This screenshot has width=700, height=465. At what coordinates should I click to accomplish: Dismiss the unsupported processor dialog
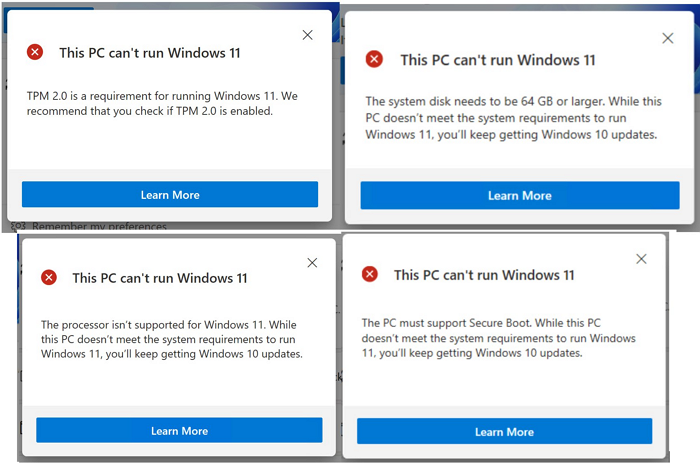click(x=312, y=263)
